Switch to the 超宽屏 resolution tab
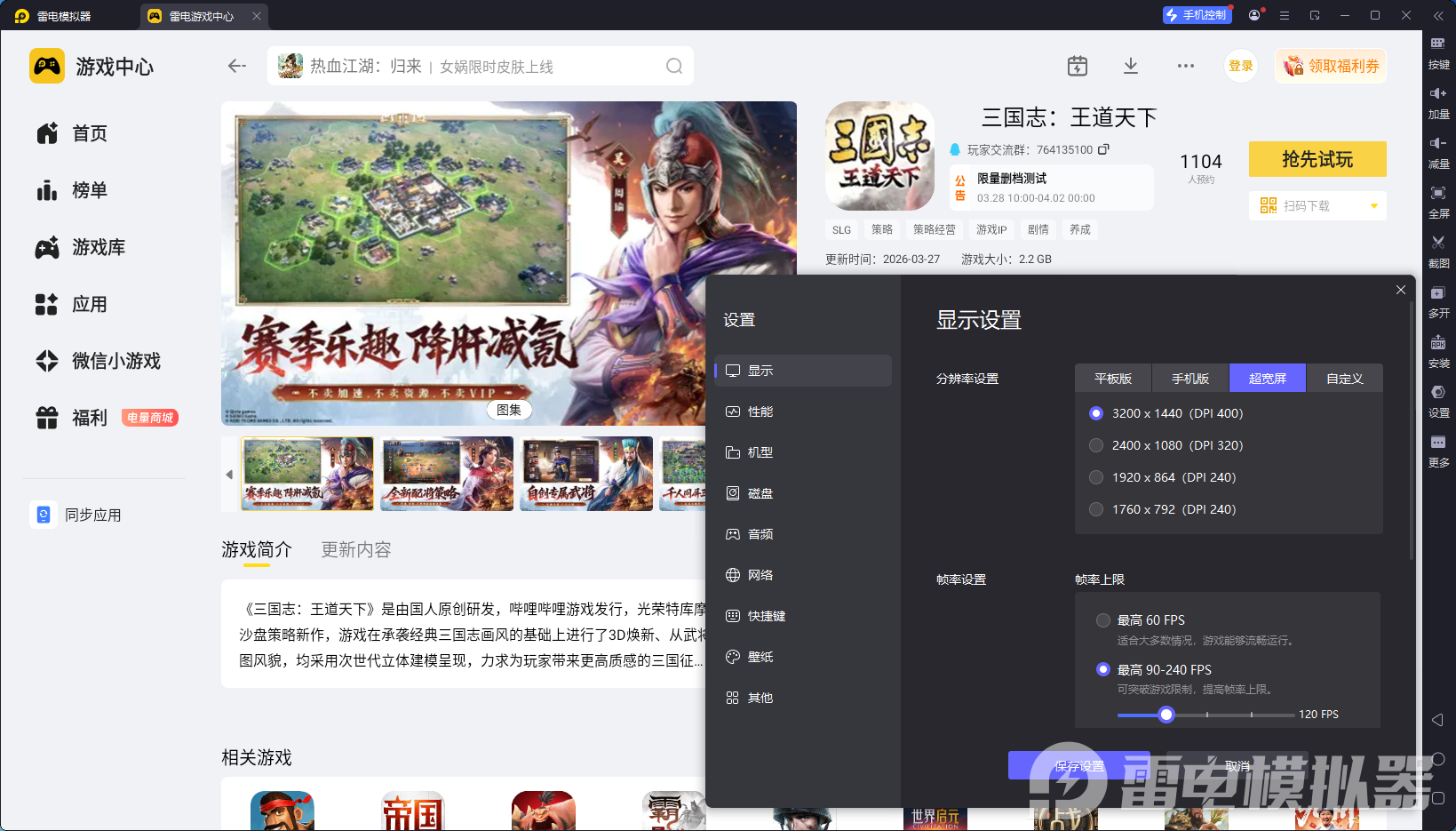Screen dimensions: 1456x831 pos(1268,379)
